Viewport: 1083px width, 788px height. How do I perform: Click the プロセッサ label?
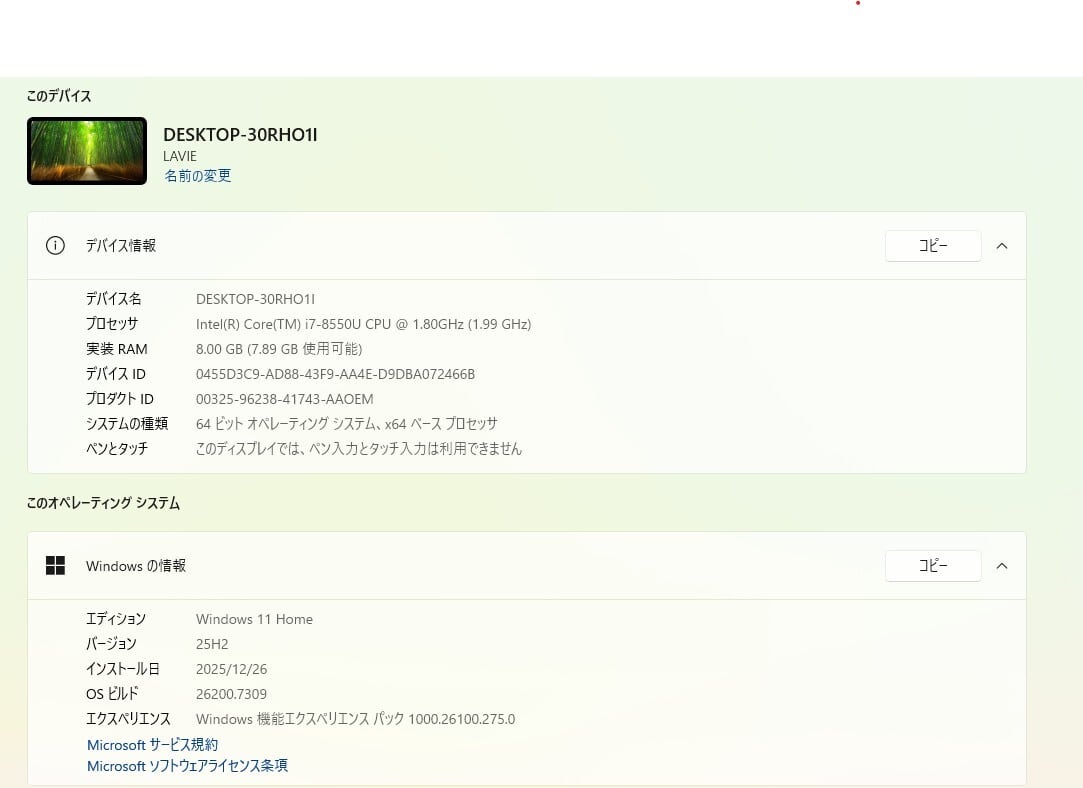click(x=112, y=324)
